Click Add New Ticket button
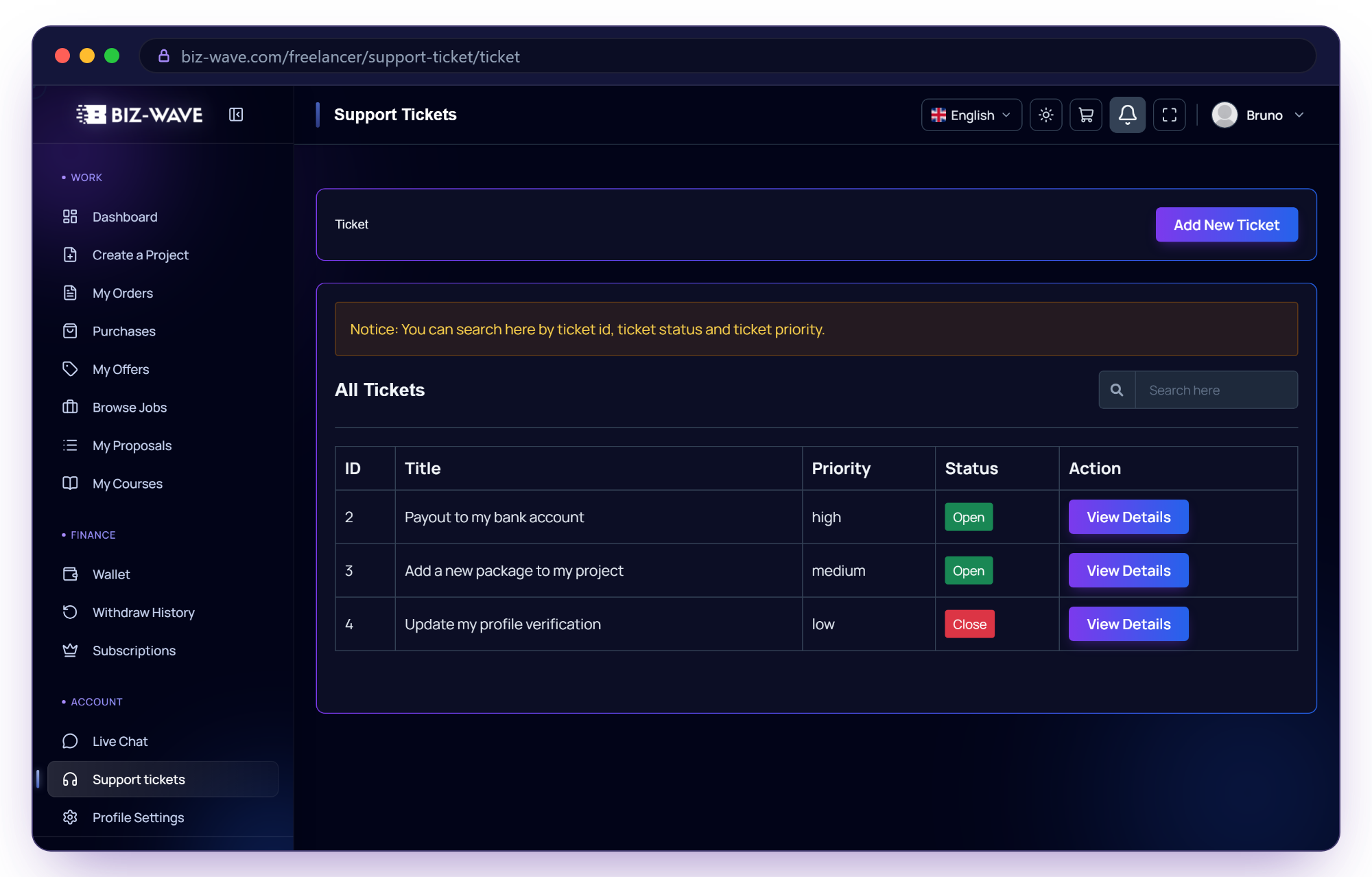The image size is (1372, 877). [1227, 224]
